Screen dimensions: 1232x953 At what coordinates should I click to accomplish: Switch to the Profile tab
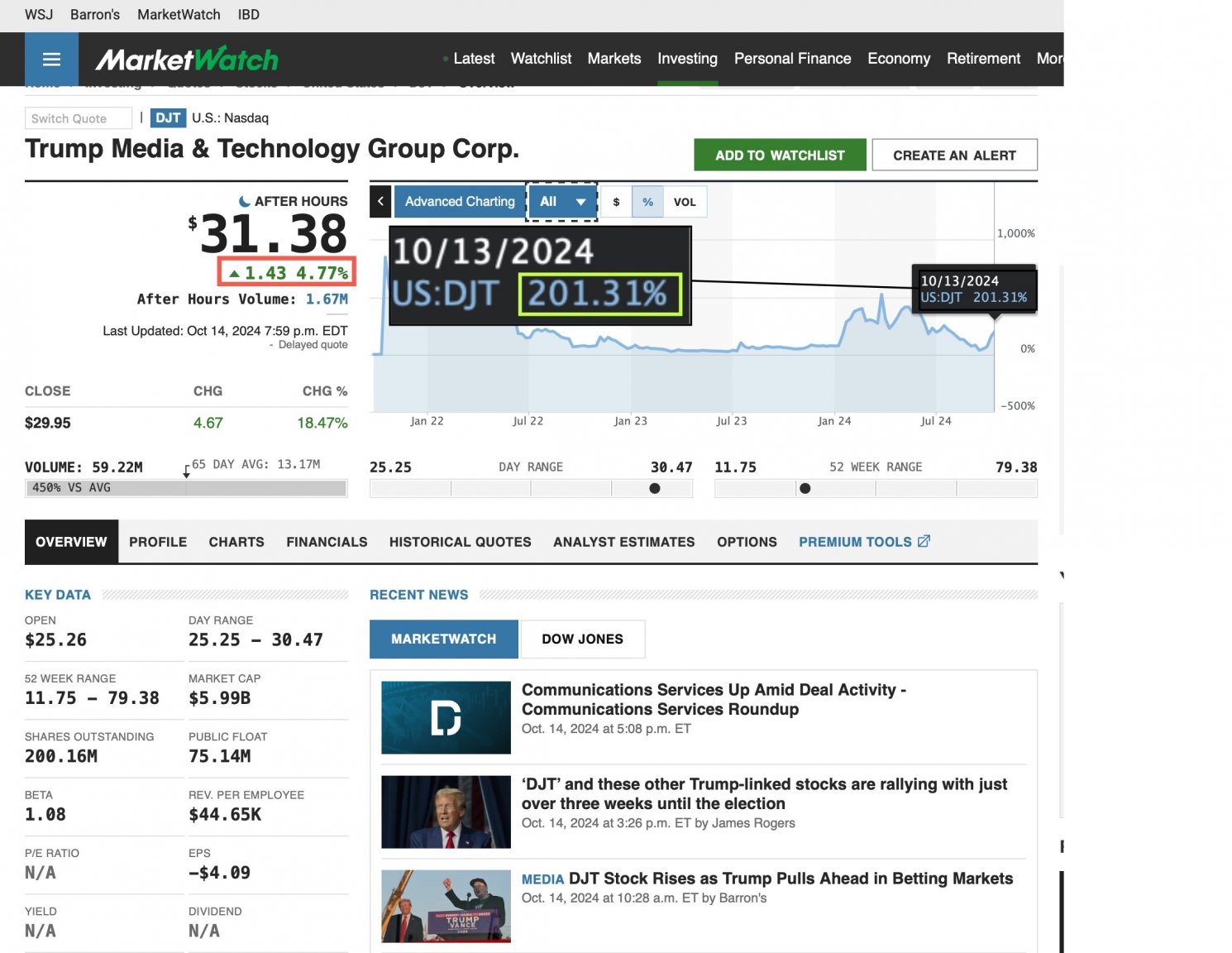(x=158, y=542)
